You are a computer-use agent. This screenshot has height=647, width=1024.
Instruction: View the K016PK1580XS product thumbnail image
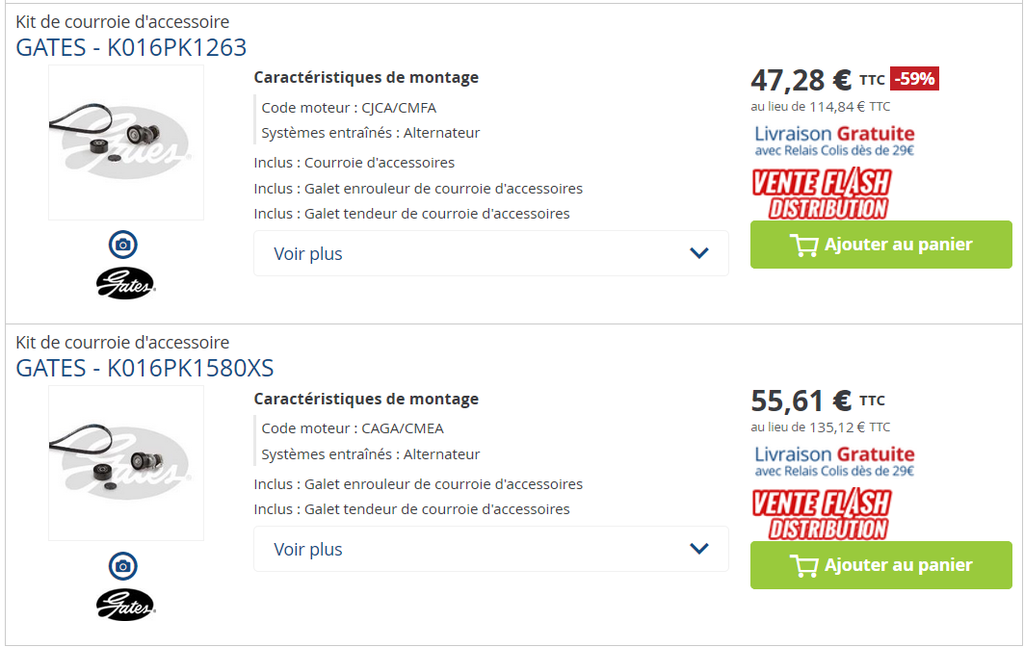click(126, 463)
